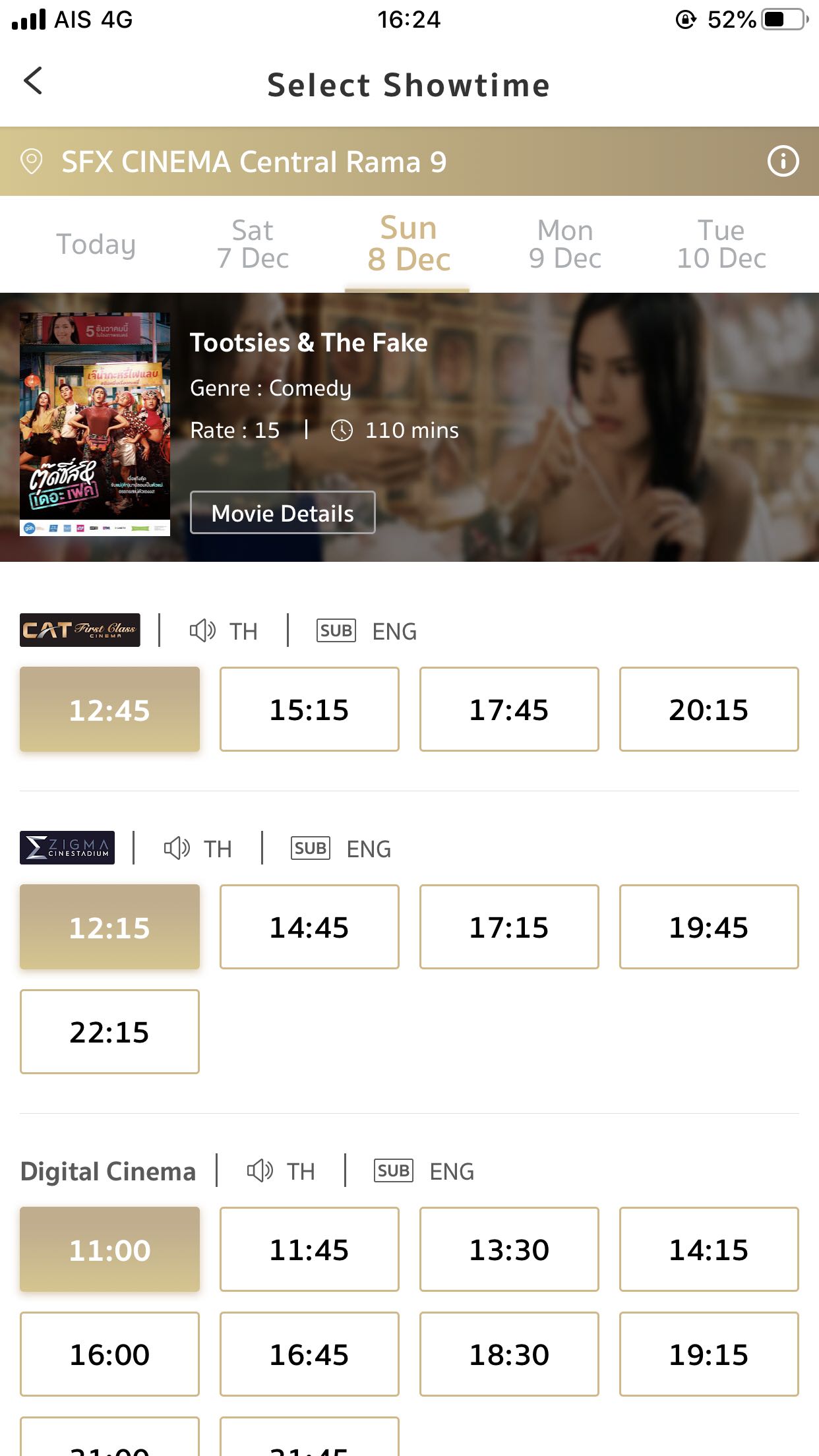819x1456 pixels.
Task: Tap speaker audio icon in Zigma row
Action: coord(177,848)
